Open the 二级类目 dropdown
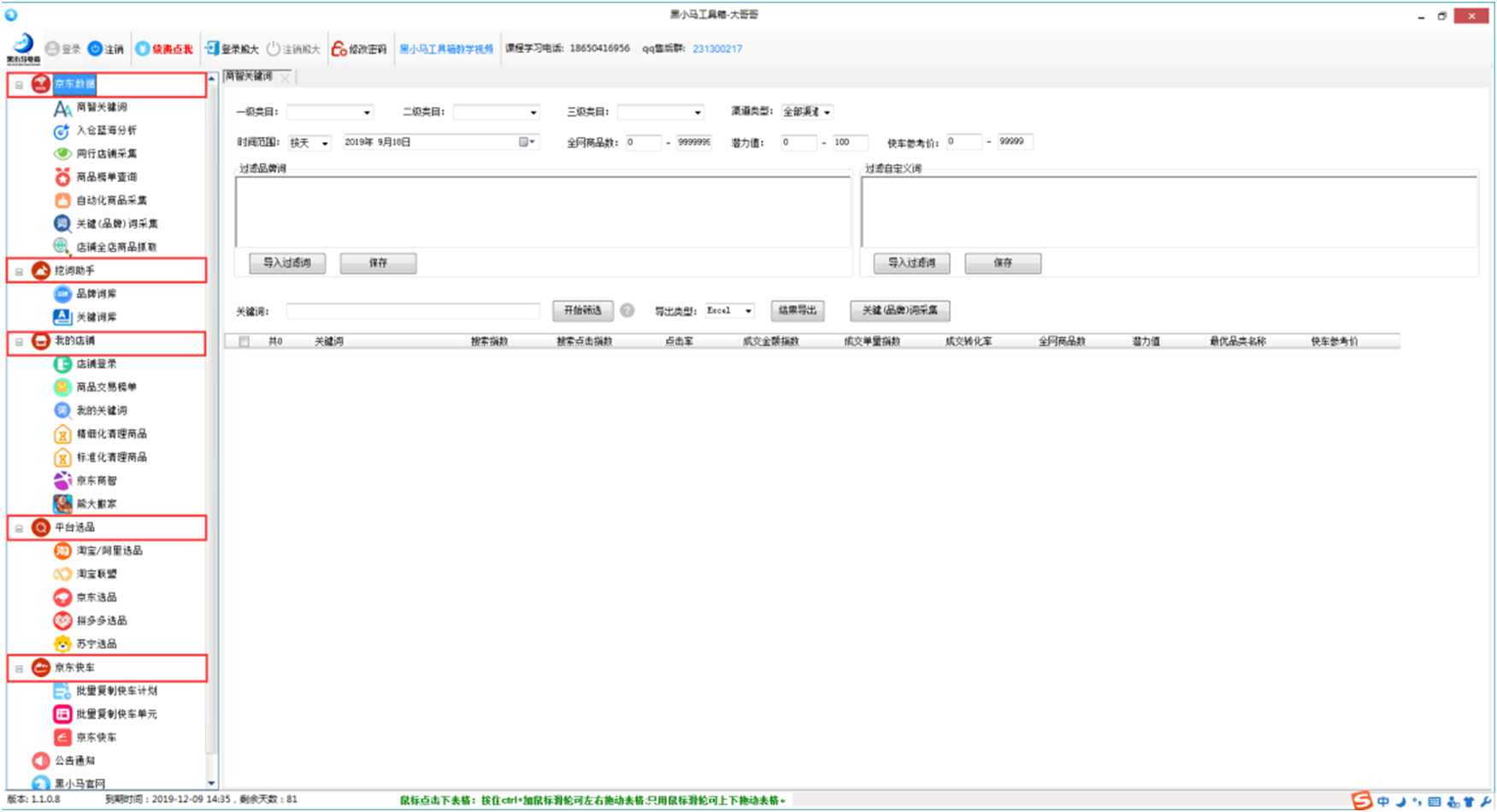Viewport: 1497px width, 812px height. click(x=533, y=112)
